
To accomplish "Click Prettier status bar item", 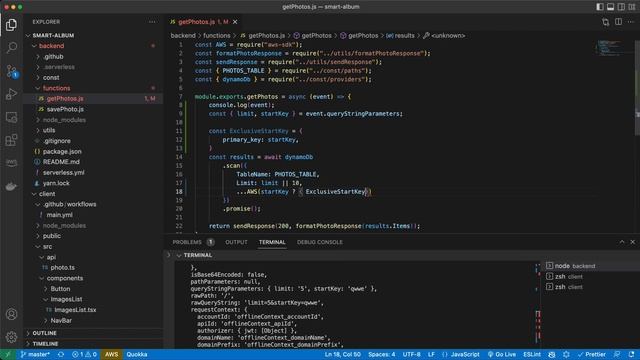I will pos(591,354).
